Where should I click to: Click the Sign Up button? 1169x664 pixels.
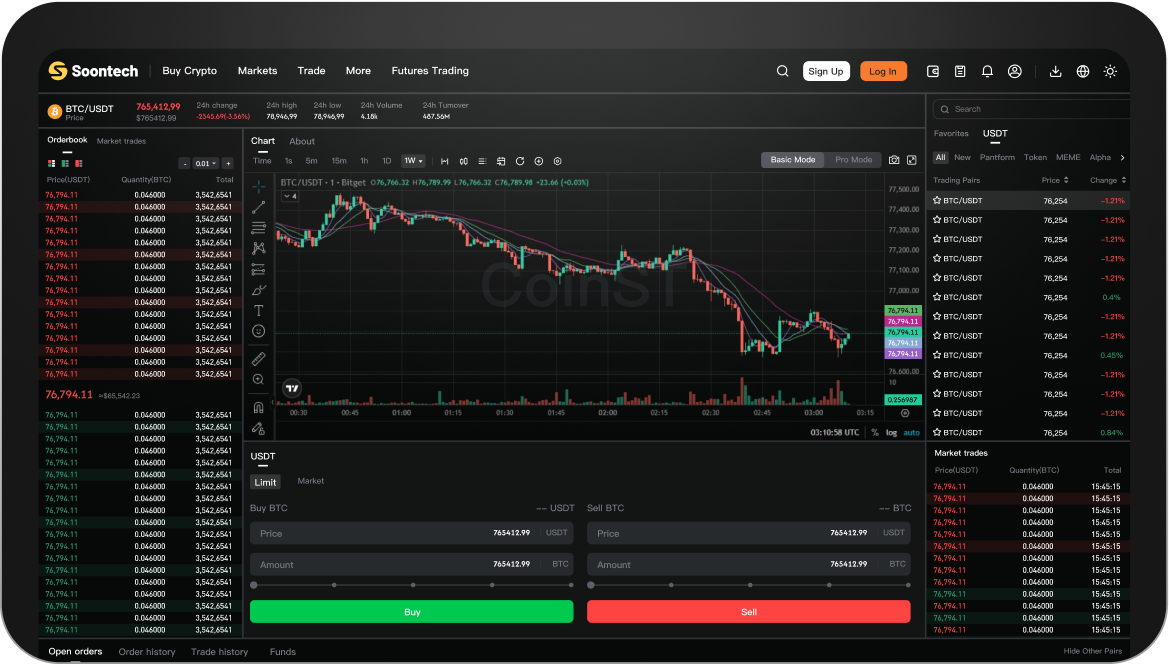(826, 71)
